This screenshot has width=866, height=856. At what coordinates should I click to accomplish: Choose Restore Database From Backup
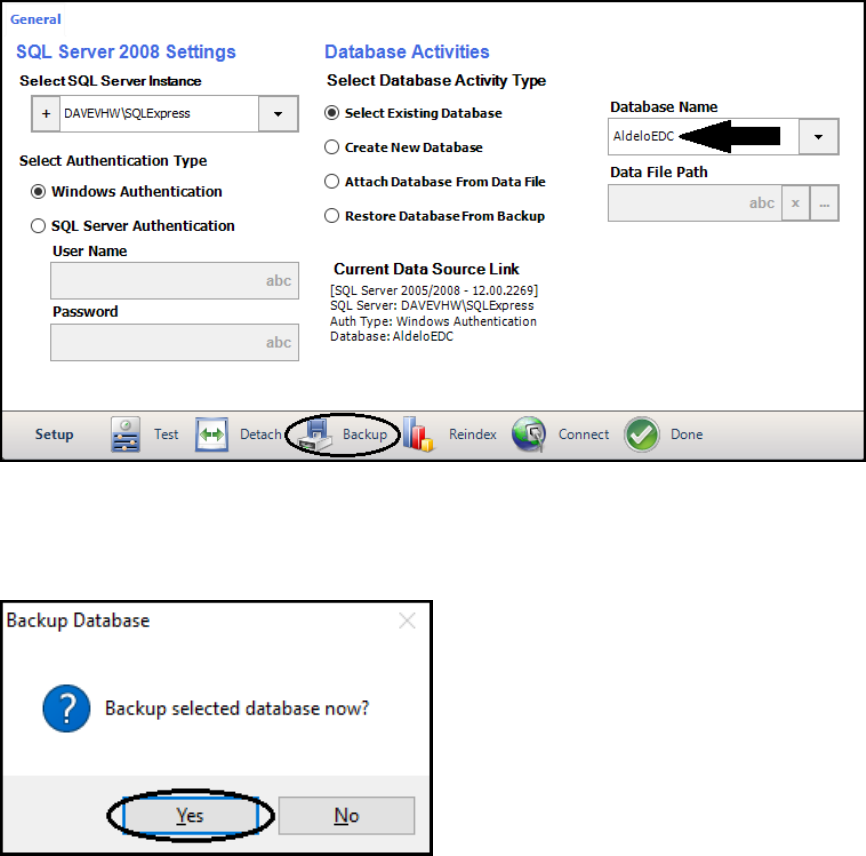point(331,215)
